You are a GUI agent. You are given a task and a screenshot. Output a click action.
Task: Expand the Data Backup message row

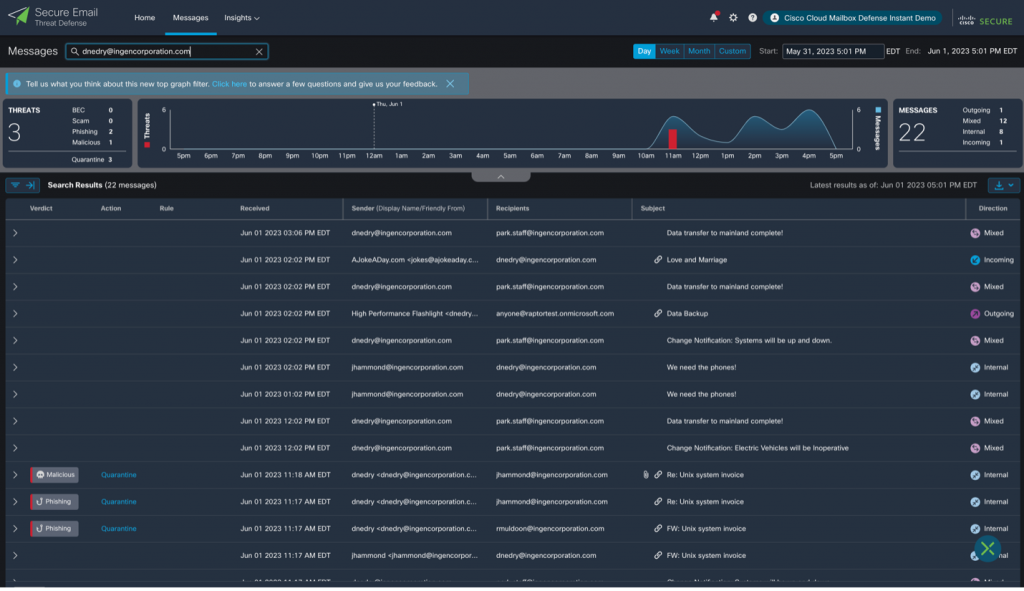15,314
